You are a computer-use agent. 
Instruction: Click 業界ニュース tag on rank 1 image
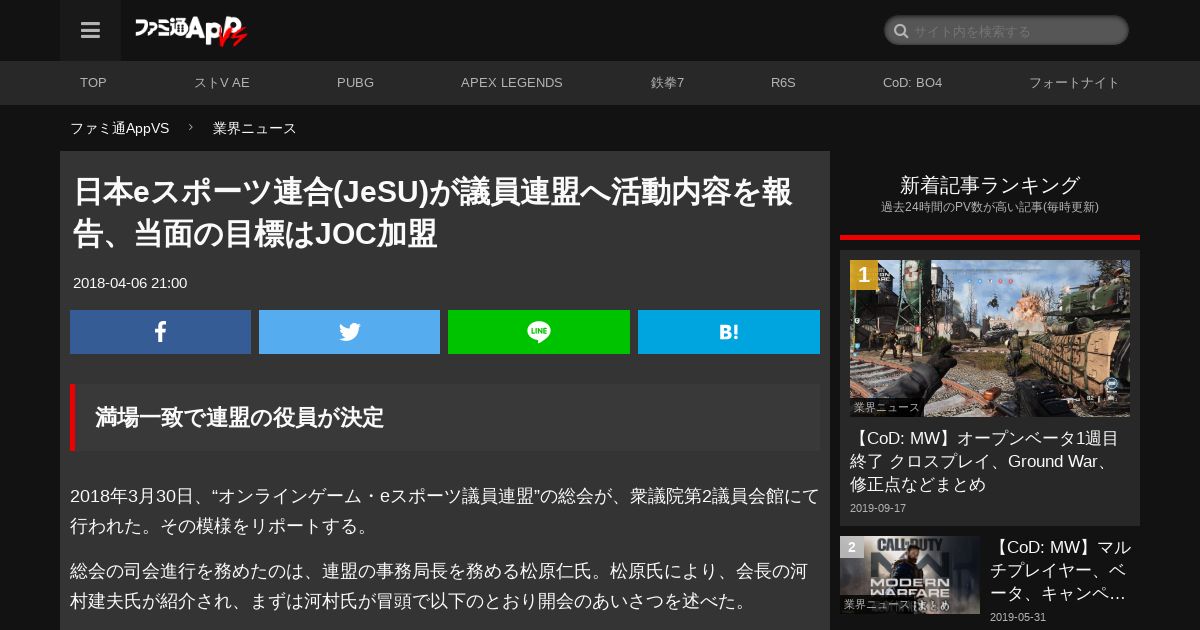click(x=886, y=407)
